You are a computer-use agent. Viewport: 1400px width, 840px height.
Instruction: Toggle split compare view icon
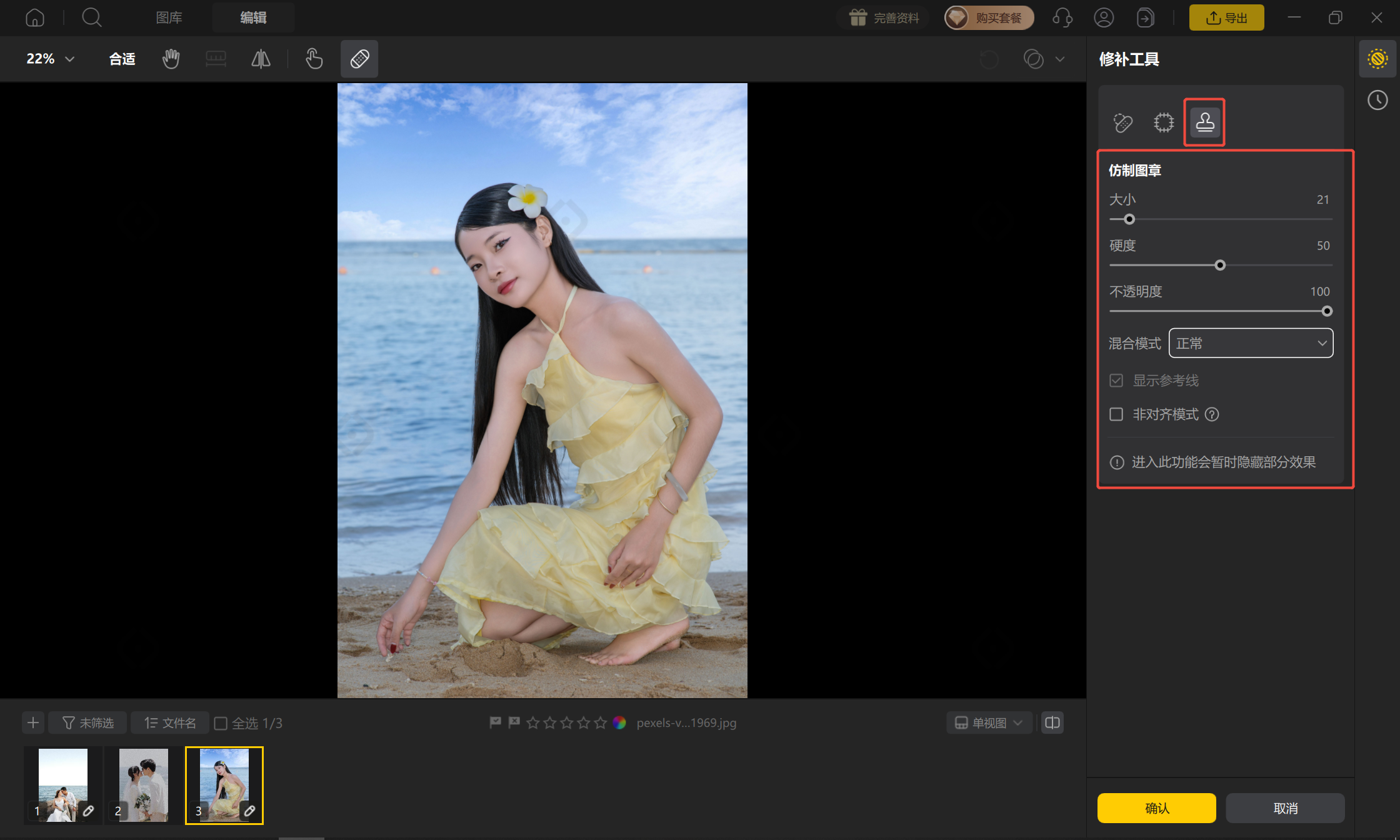pyautogui.click(x=1052, y=723)
